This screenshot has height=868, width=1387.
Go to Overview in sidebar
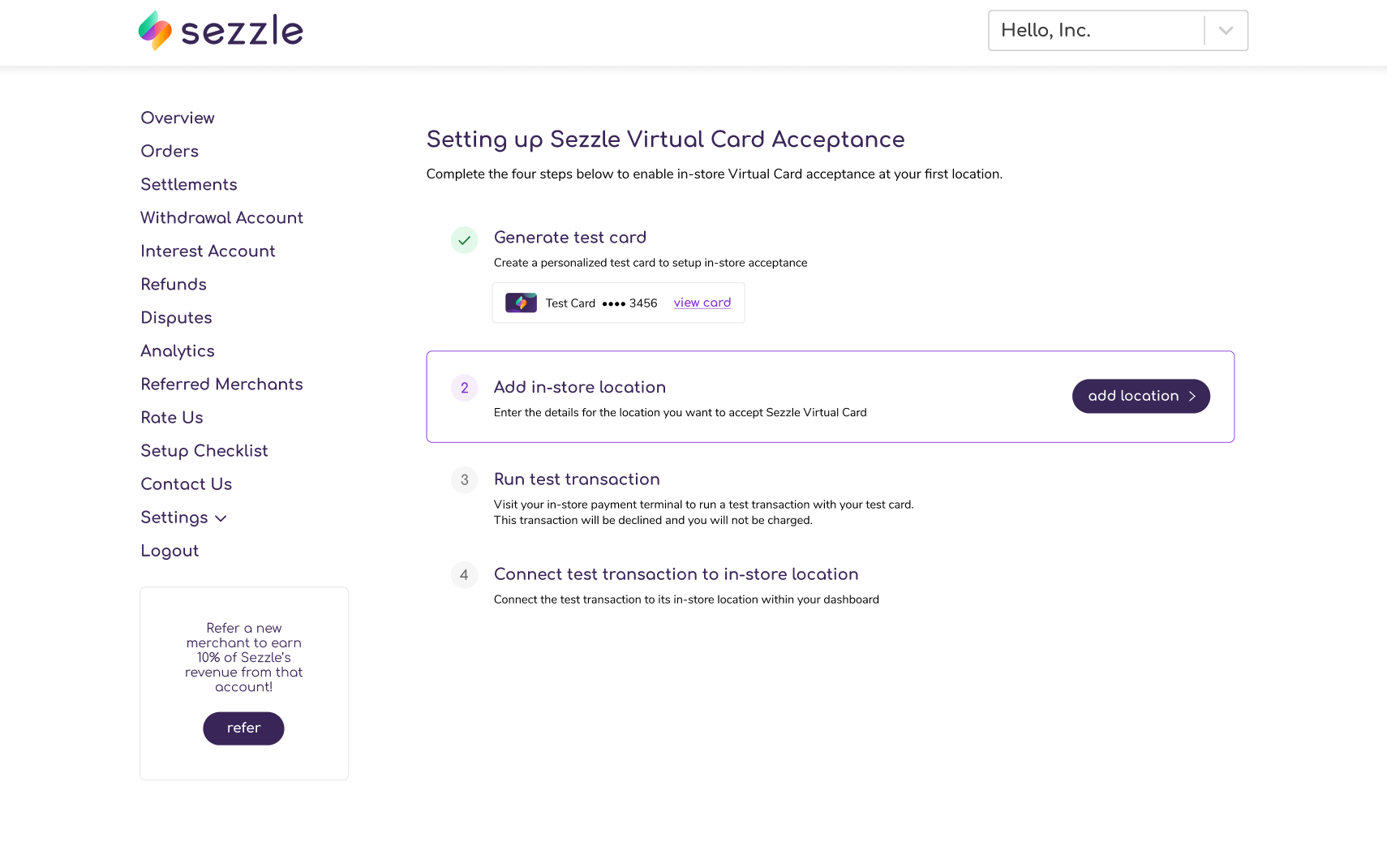pos(178,118)
